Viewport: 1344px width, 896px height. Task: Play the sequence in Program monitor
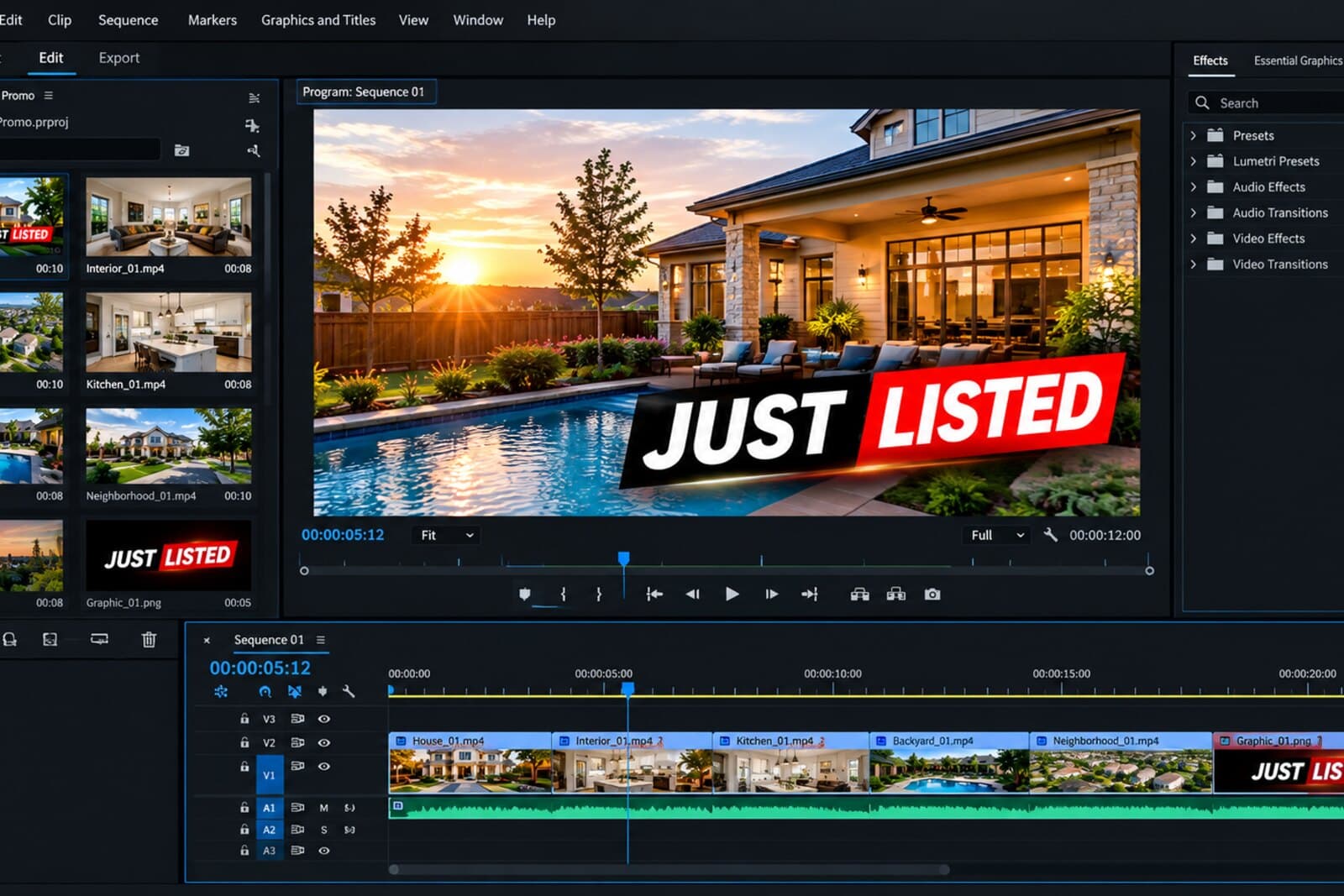732,595
